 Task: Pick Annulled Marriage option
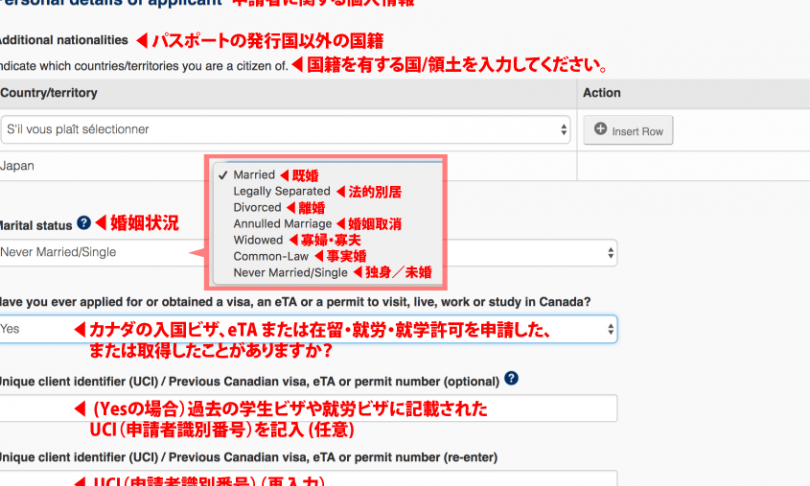pyautogui.click(x=284, y=224)
